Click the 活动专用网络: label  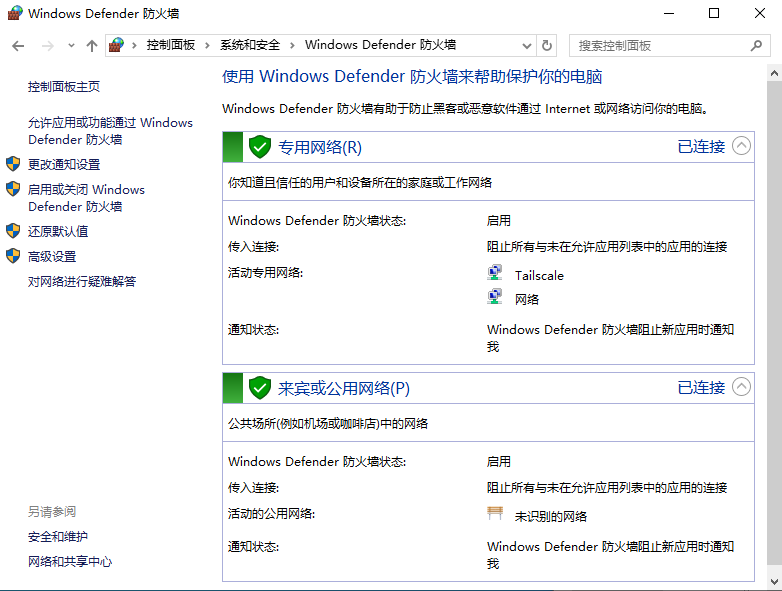point(265,272)
